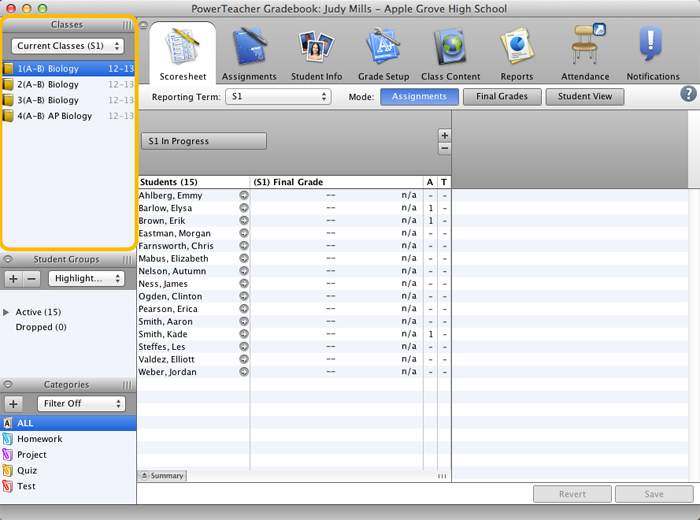Click the Students (15) column header

(x=194, y=182)
